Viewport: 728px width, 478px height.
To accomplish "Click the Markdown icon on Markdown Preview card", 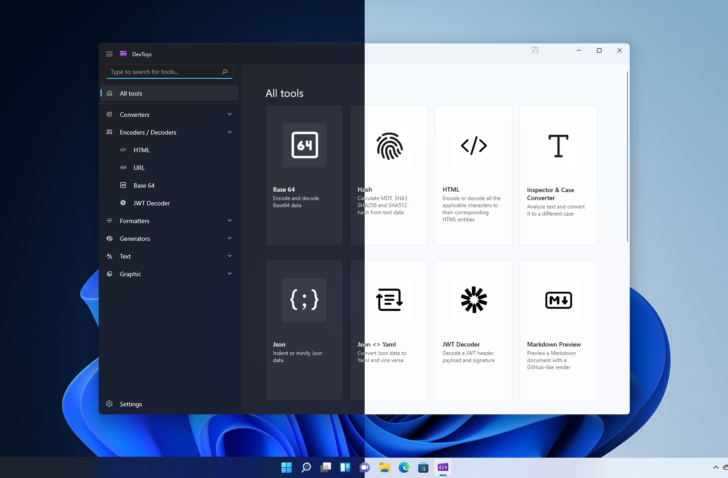I will click(558, 300).
